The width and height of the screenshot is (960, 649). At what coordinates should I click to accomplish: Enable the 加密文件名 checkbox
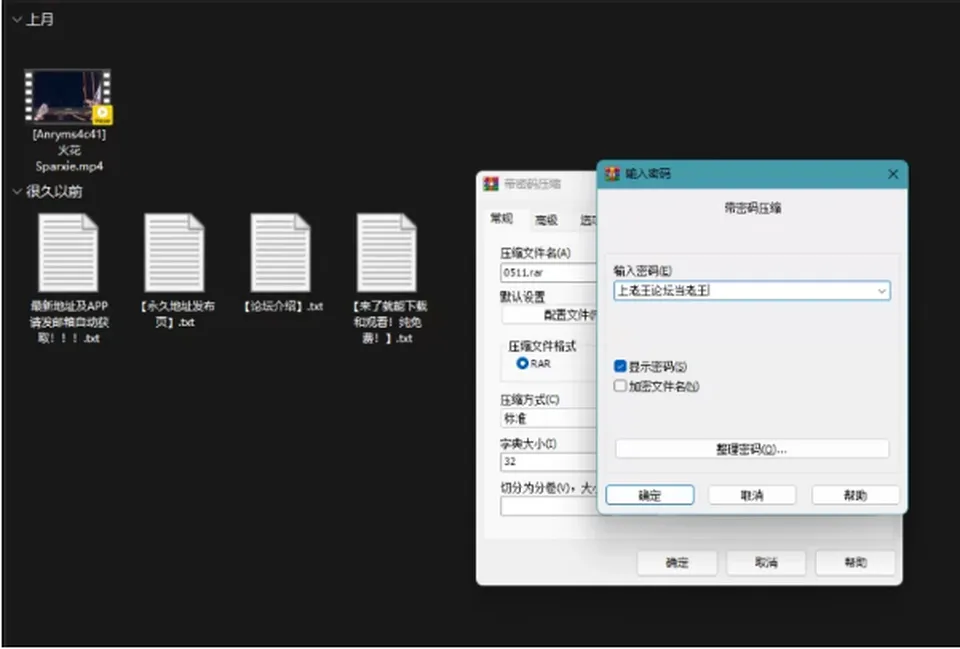[x=620, y=386]
